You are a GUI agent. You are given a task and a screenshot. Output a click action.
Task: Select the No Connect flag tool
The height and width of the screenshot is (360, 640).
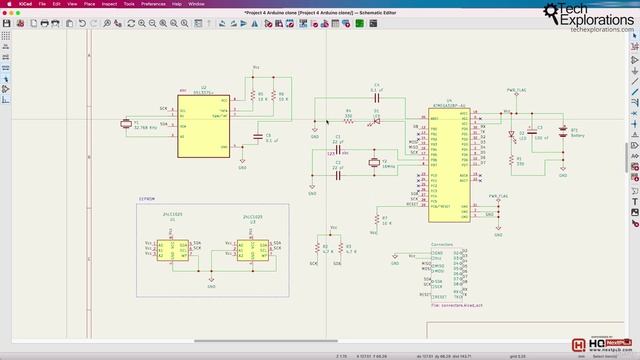[x=635, y=113]
